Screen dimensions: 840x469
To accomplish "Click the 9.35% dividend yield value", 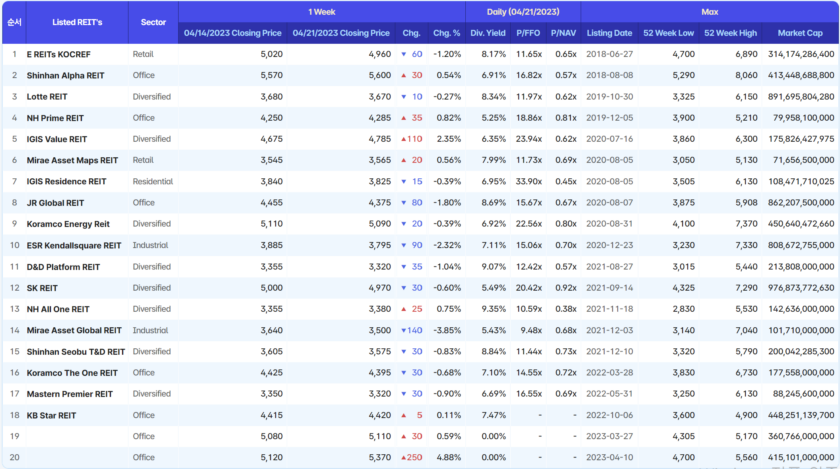I will click(493, 309).
